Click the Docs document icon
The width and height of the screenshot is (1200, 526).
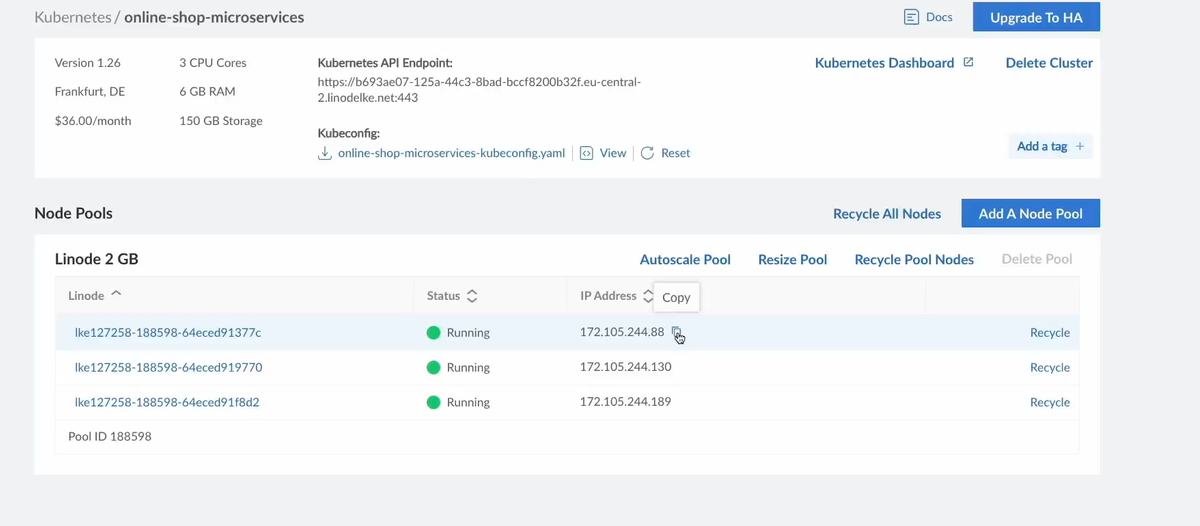[x=911, y=17]
